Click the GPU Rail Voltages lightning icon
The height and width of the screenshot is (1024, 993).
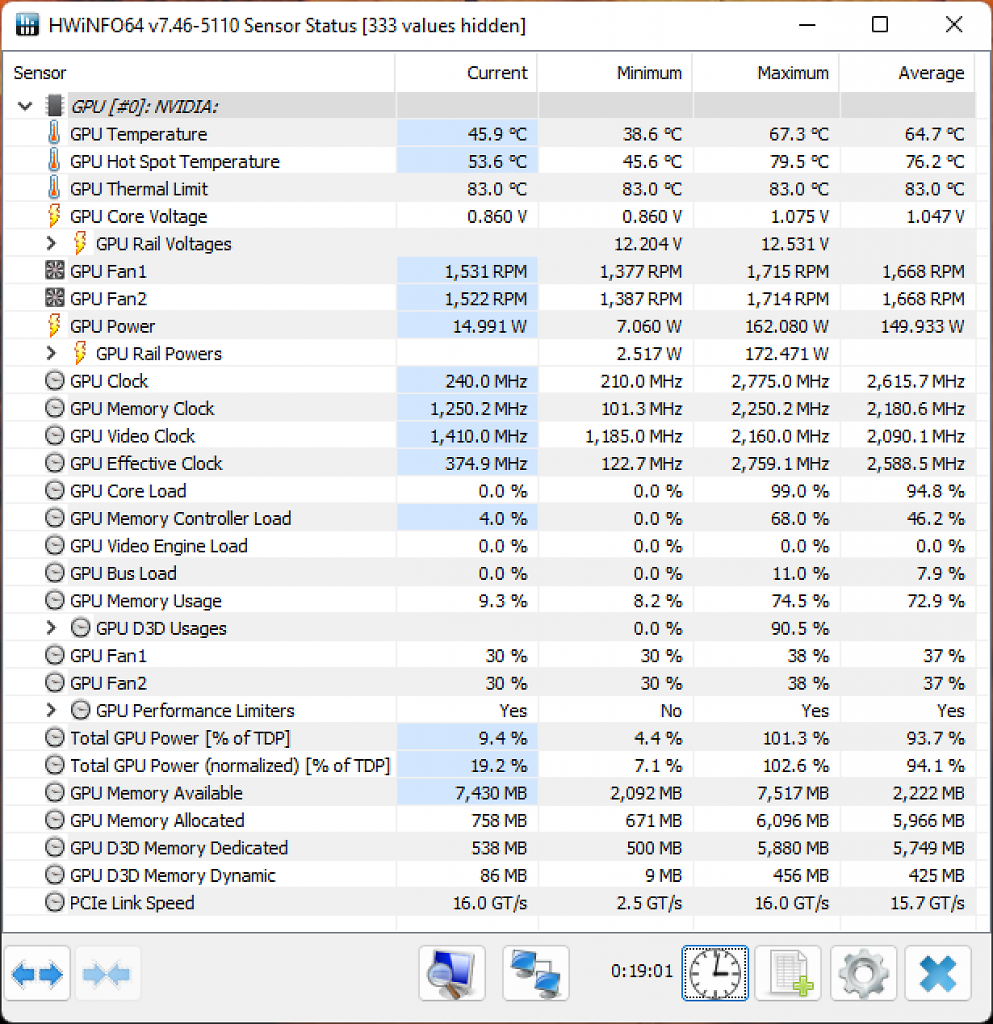(80, 243)
